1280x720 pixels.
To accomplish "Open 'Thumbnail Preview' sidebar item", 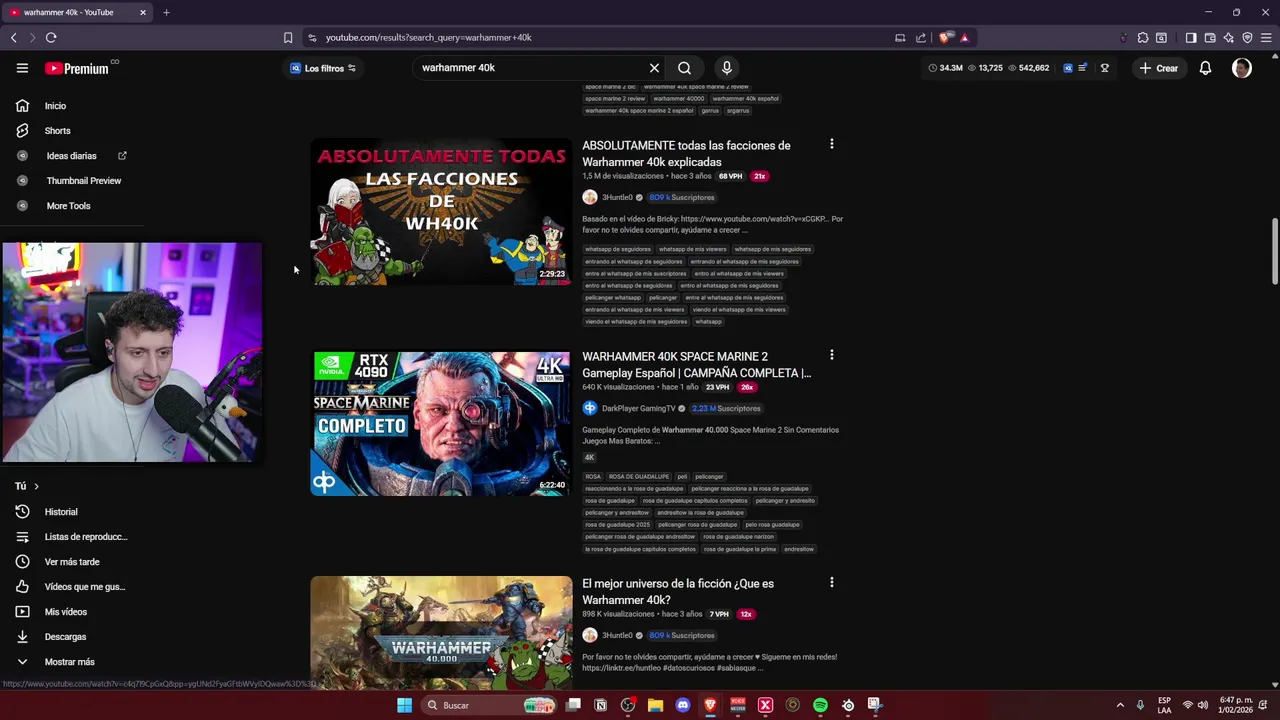I will point(83,181).
